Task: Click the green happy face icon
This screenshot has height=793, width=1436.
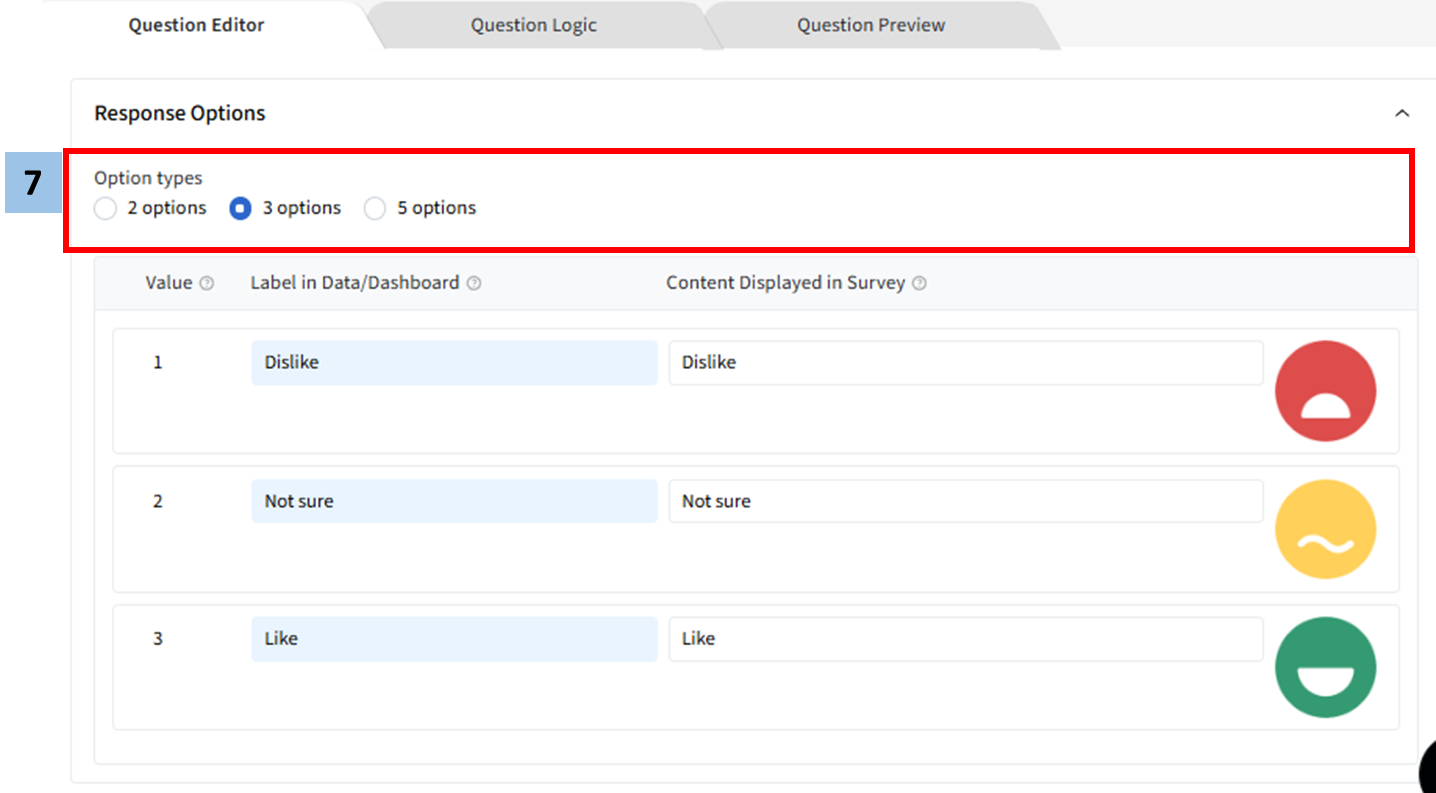Action: [x=1325, y=667]
